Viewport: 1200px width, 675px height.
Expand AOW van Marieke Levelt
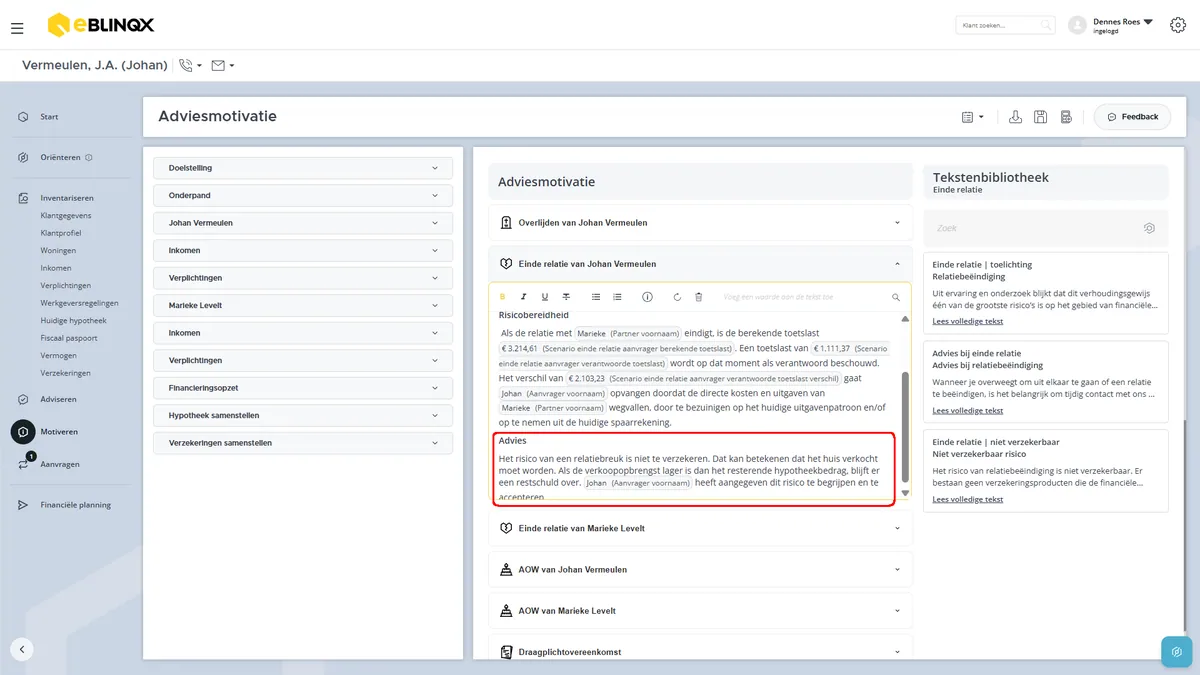(700, 610)
